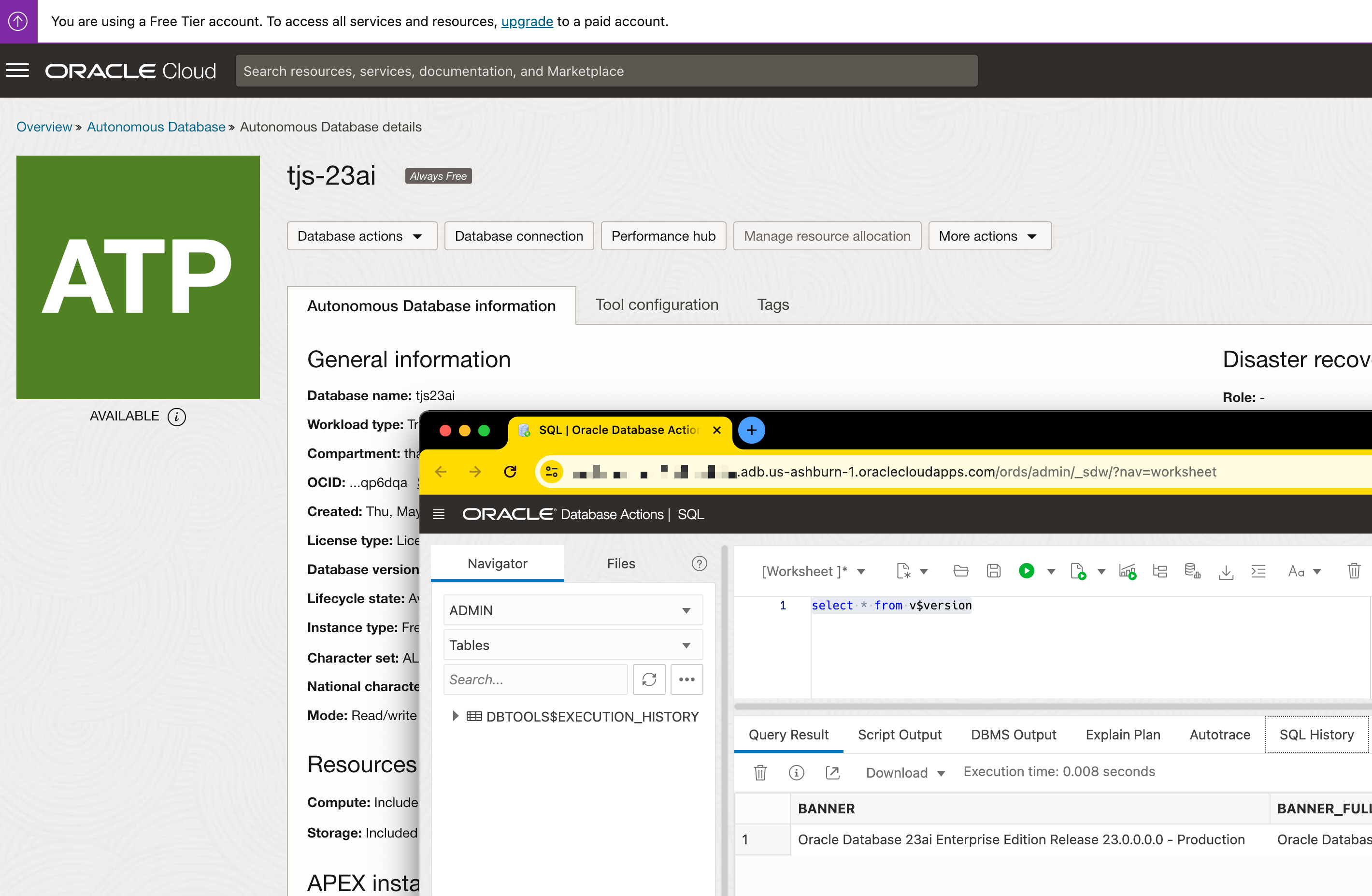Switch to Tool configuration tab
Screen dimensions: 1372x896
click(657, 304)
